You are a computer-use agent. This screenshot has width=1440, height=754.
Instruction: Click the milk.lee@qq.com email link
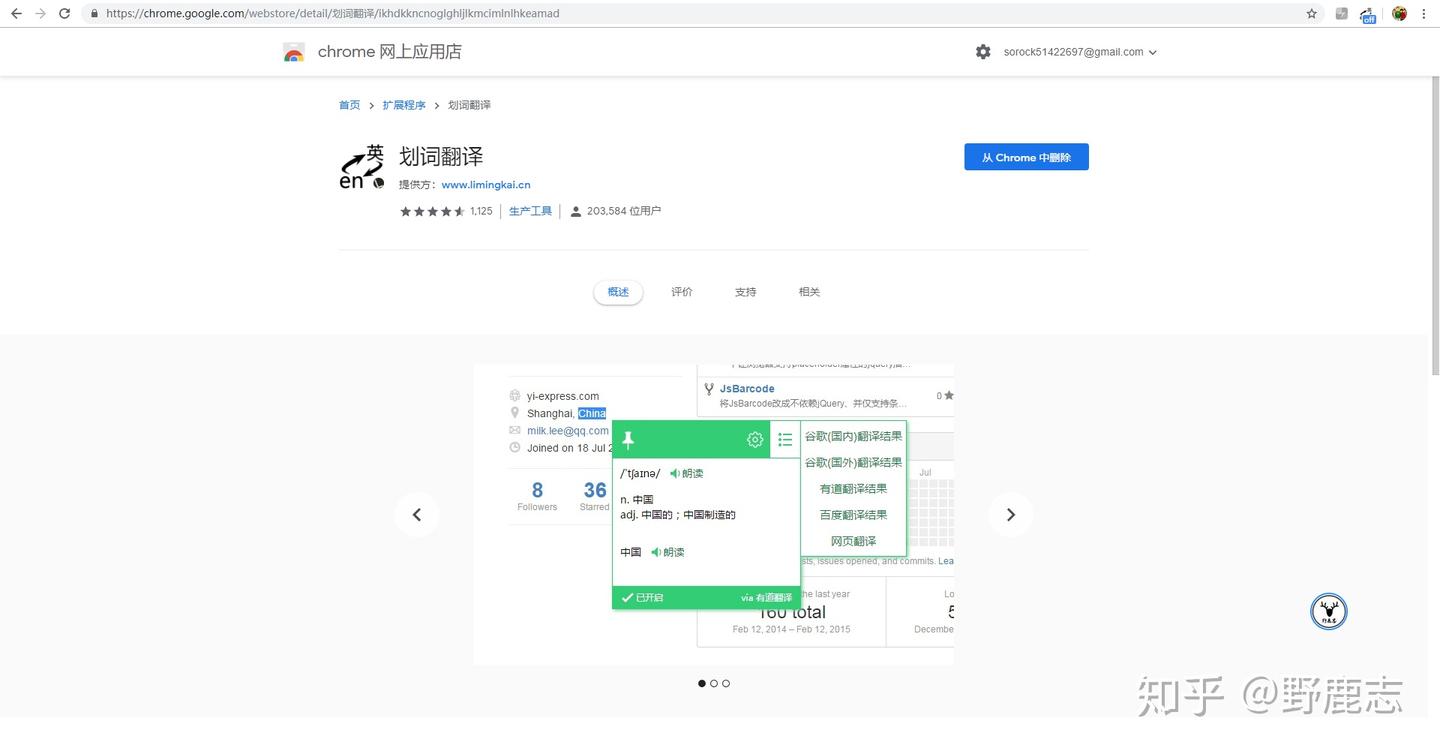(x=568, y=431)
